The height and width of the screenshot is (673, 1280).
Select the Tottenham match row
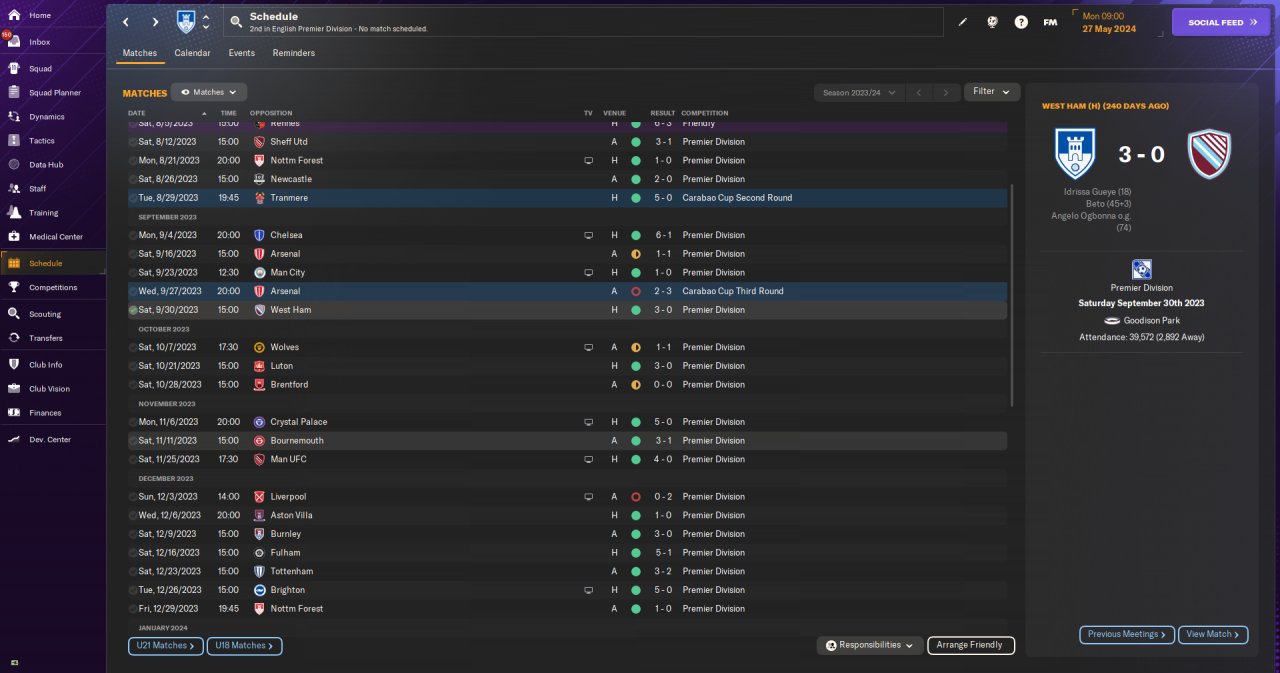pos(567,571)
